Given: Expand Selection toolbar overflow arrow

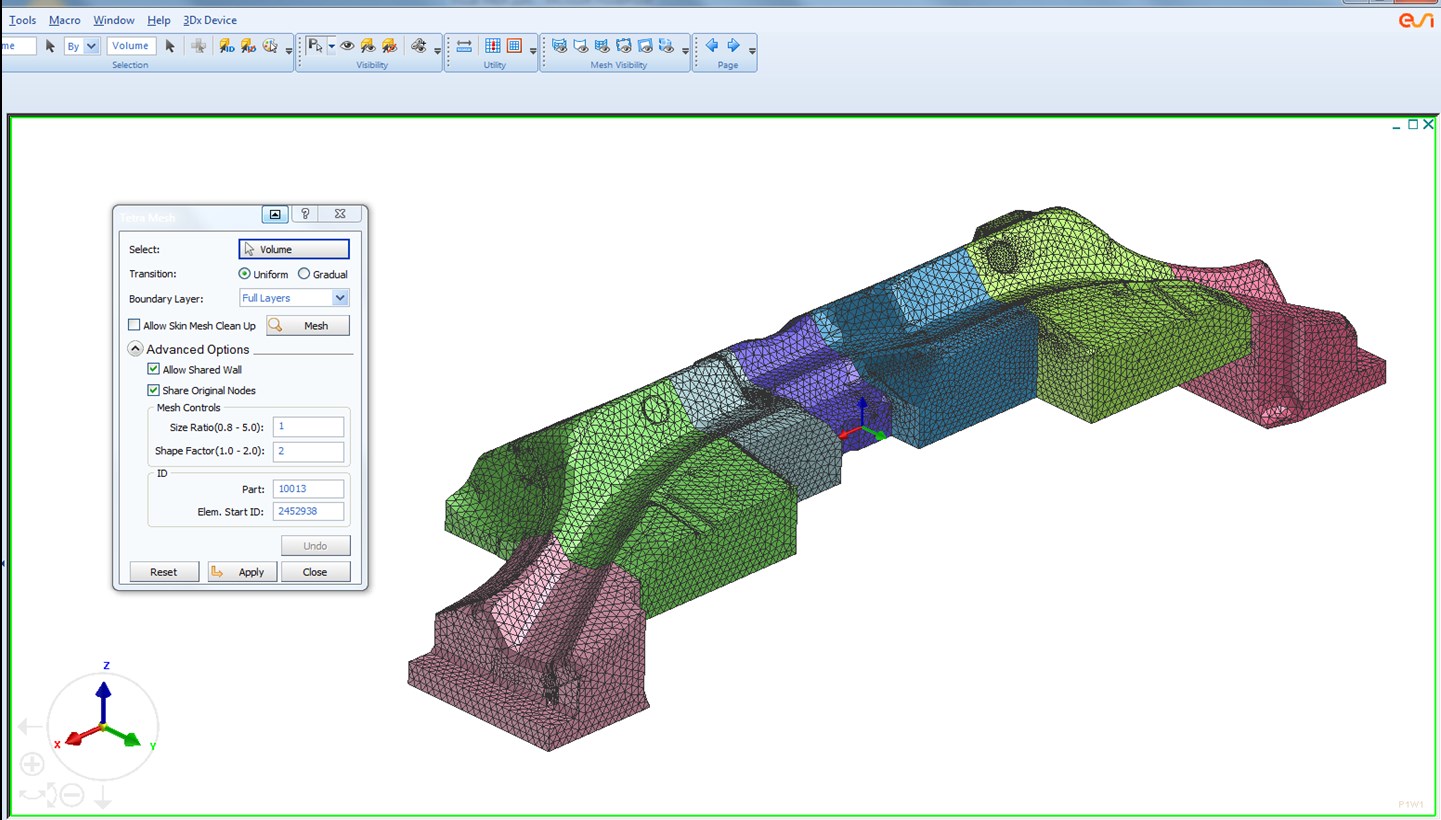Looking at the screenshot, I should [289, 50].
